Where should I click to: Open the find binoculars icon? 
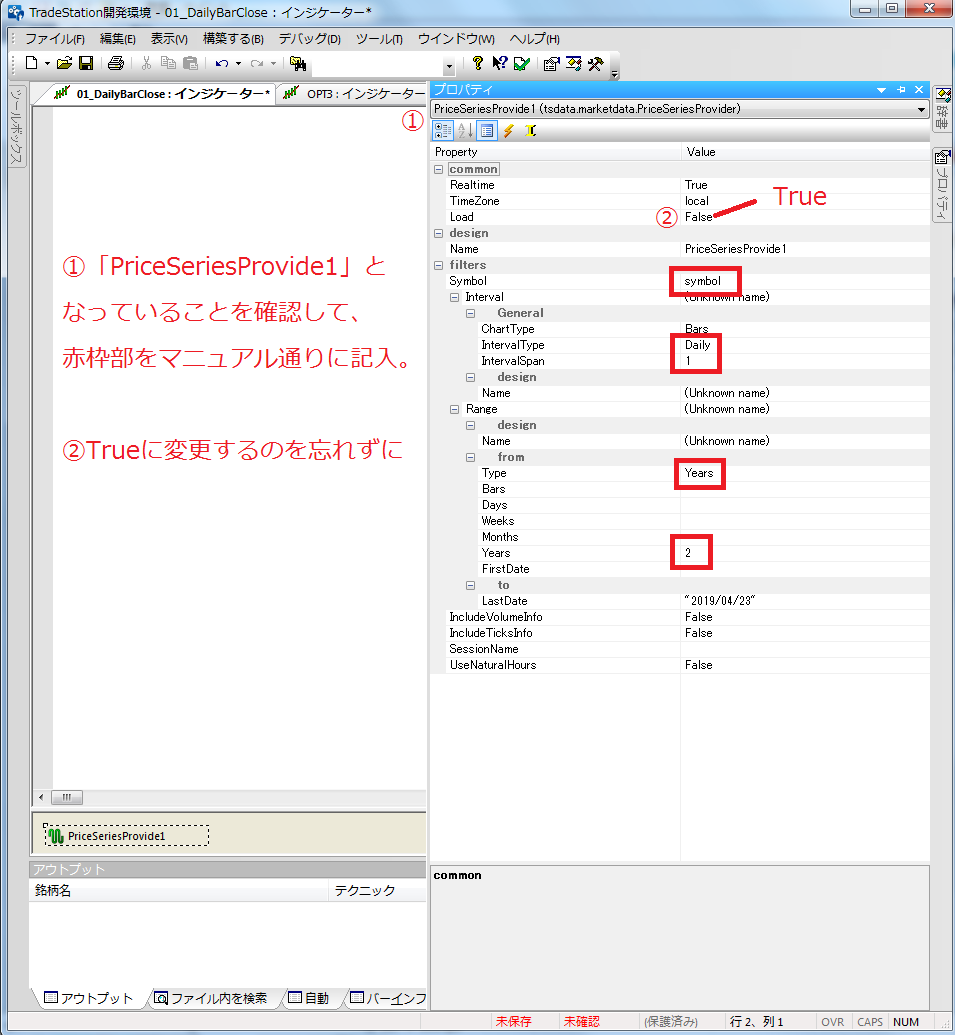point(298,63)
